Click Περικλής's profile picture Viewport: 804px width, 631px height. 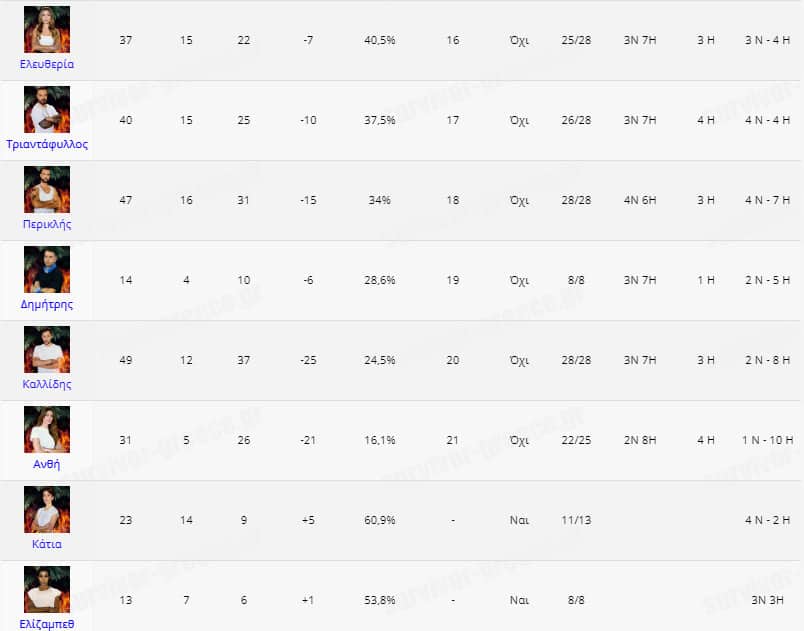pos(47,189)
